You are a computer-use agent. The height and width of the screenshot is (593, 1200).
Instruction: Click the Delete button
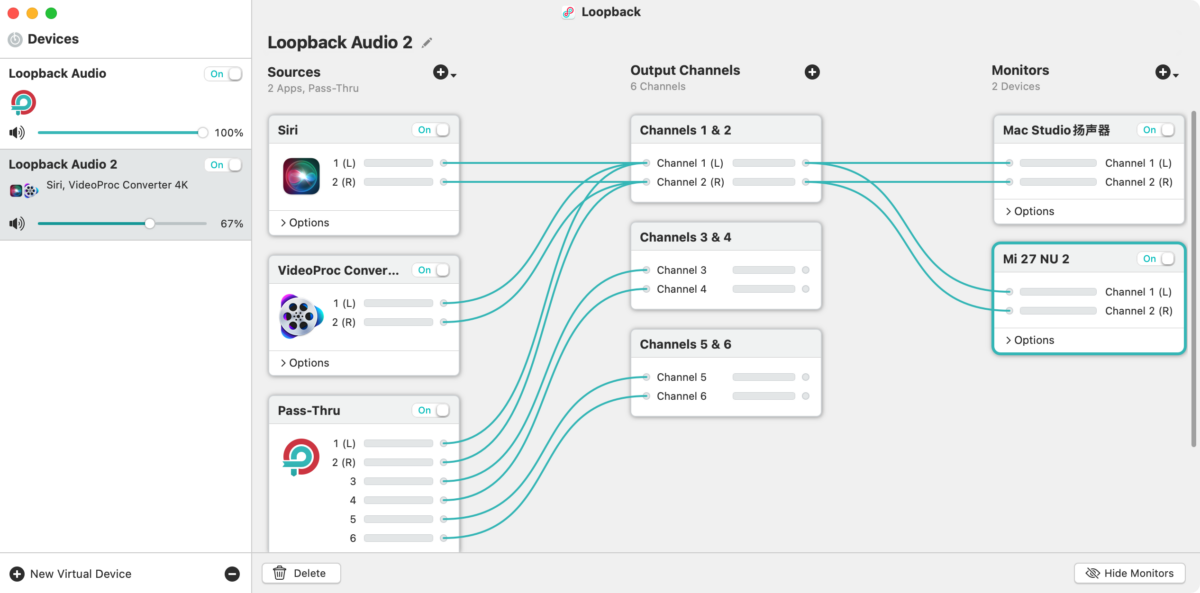click(301, 573)
